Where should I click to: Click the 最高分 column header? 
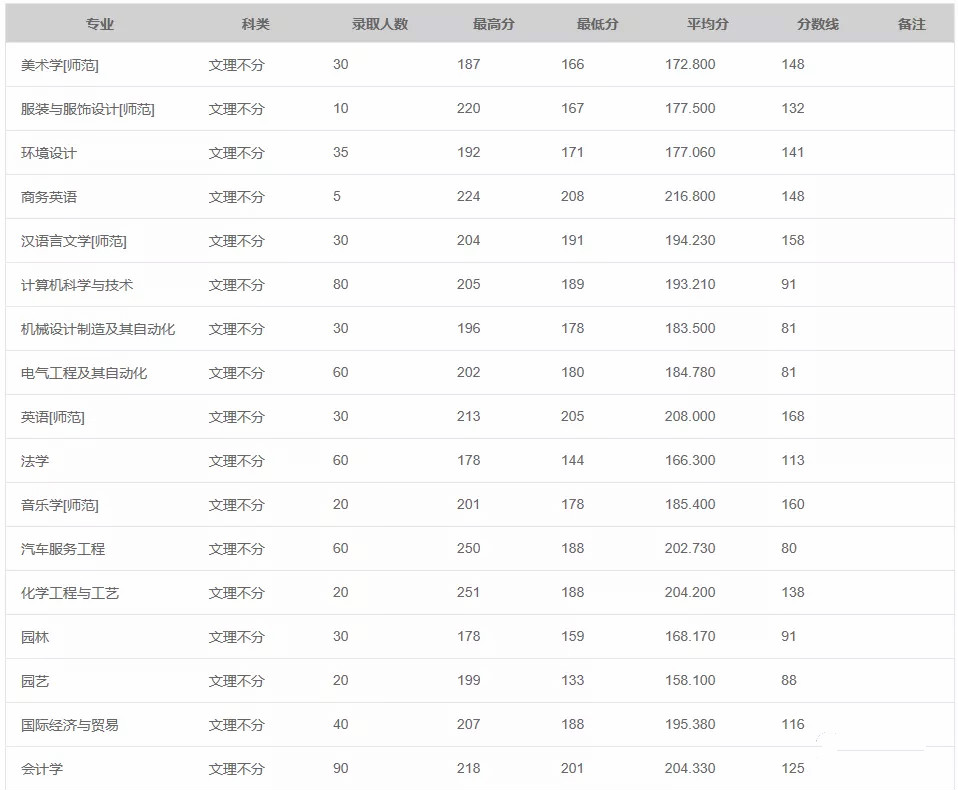(493, 24)
